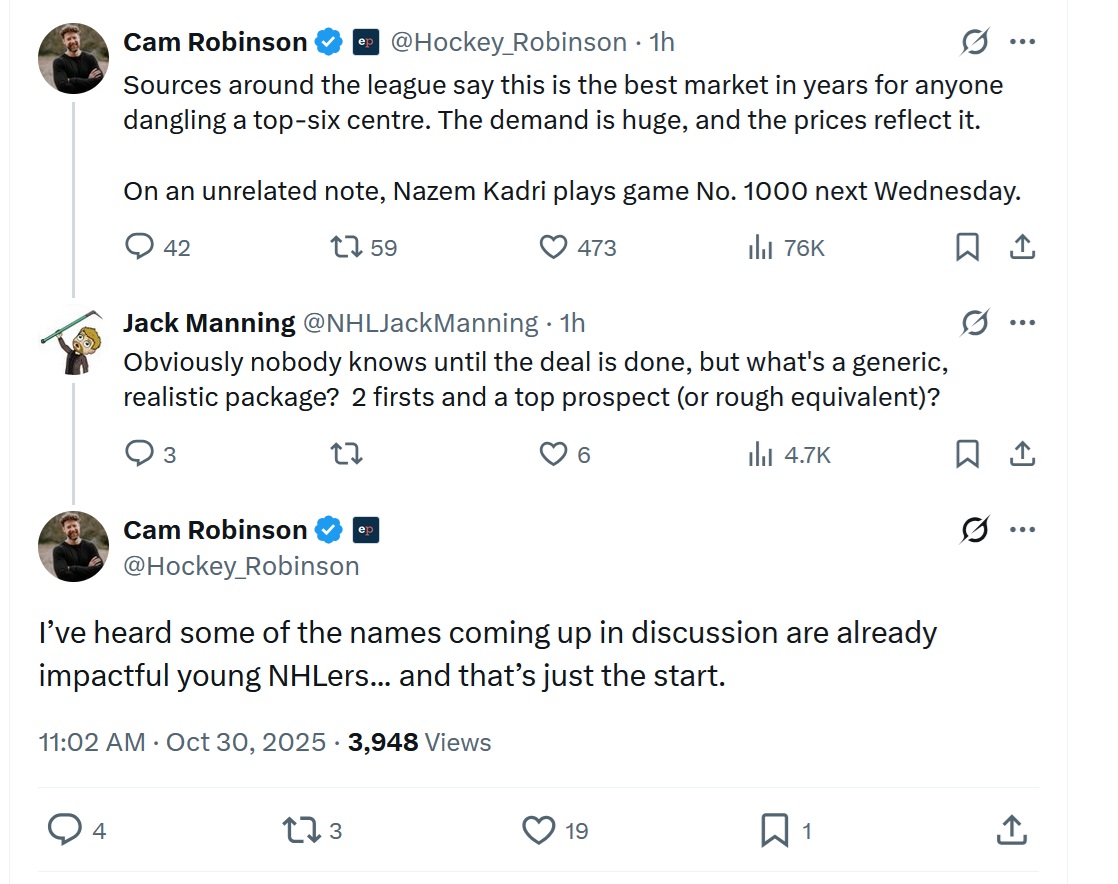
Task: Open more options on main tweet
Action: 1022,530
